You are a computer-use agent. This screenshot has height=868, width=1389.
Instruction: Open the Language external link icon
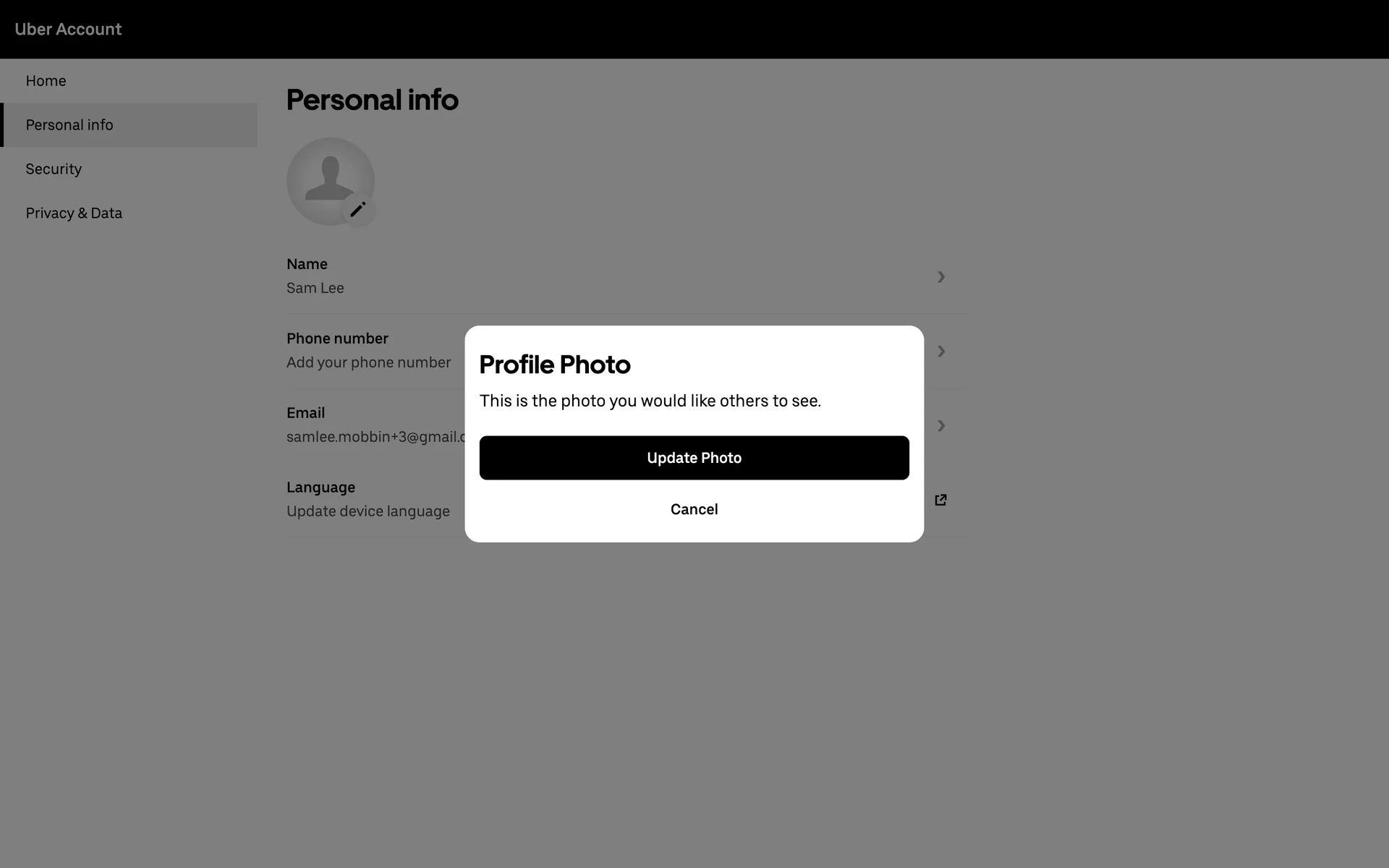[x=940, y=500]
